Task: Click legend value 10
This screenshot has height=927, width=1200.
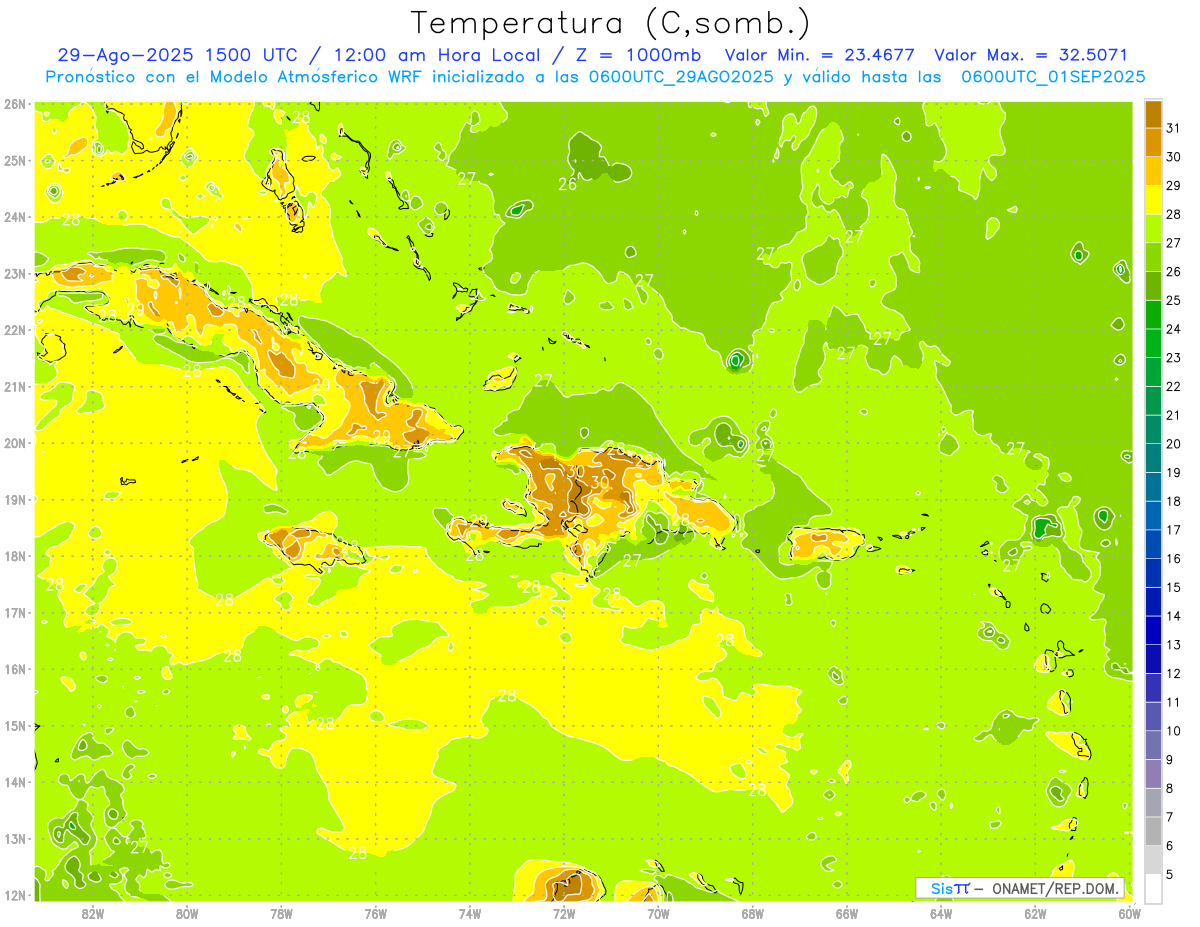Action: click(1174, 731)
